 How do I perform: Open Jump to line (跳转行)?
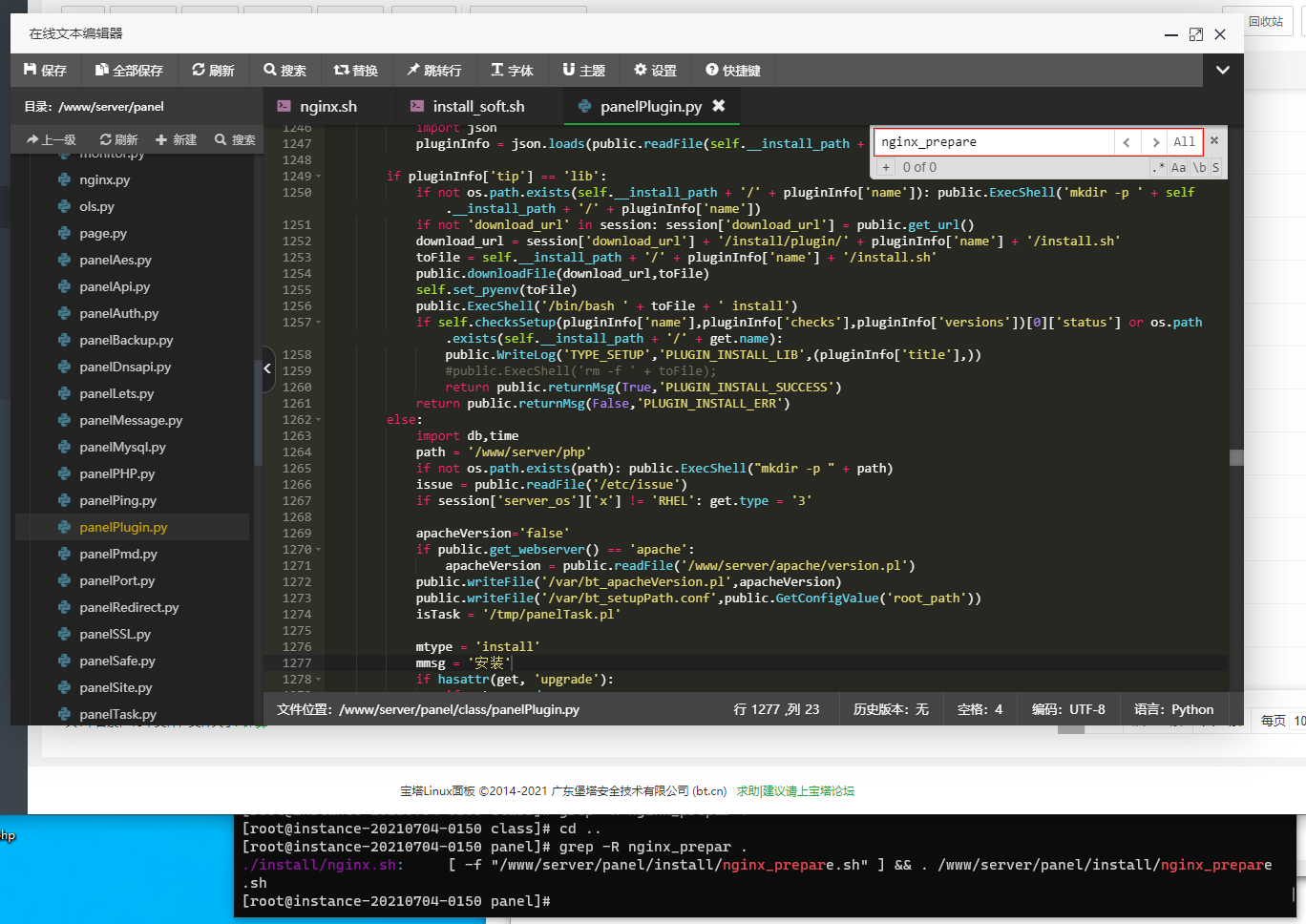[434, 70]
